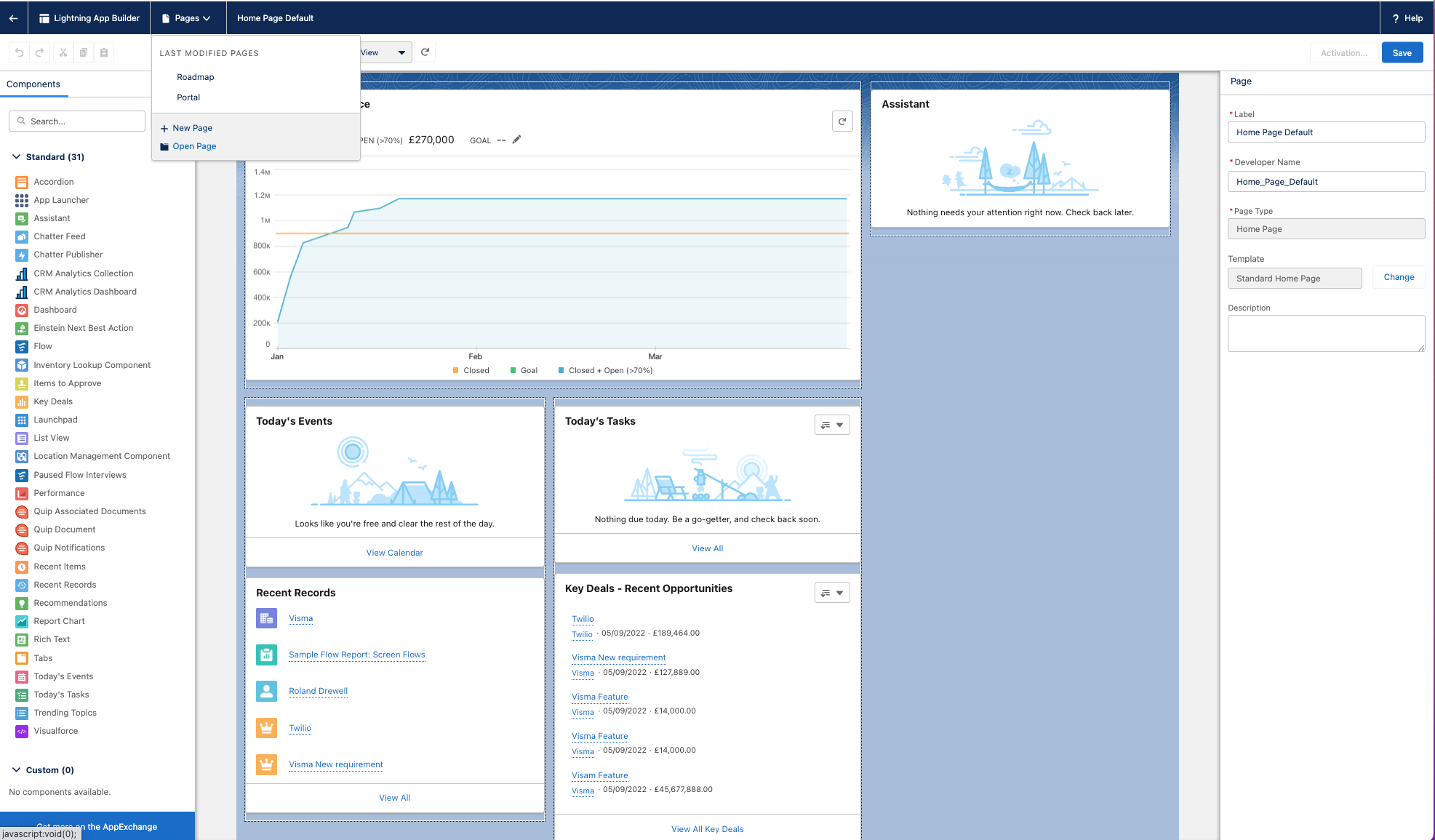Click the undo icon

pyautogui.click(x=20, y=52)
